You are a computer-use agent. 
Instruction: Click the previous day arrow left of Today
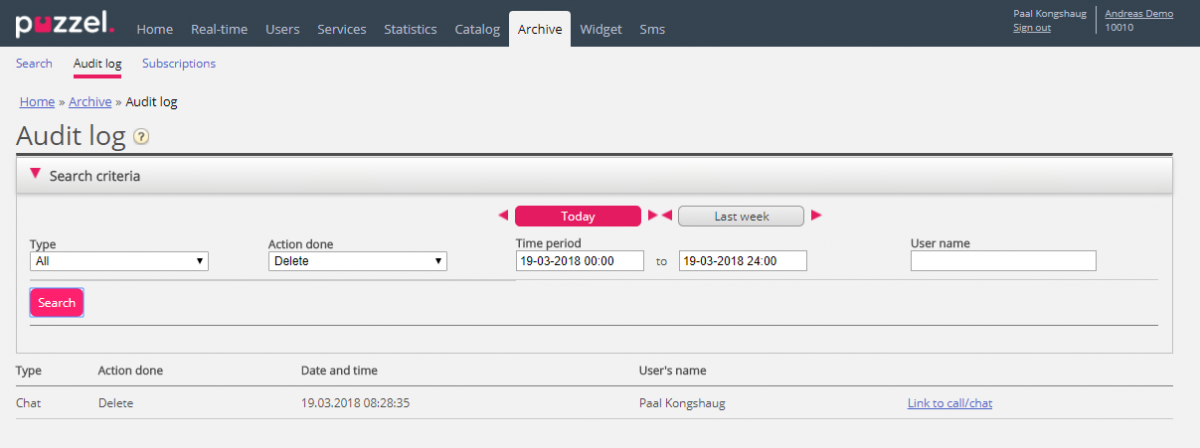click(503, 216)
